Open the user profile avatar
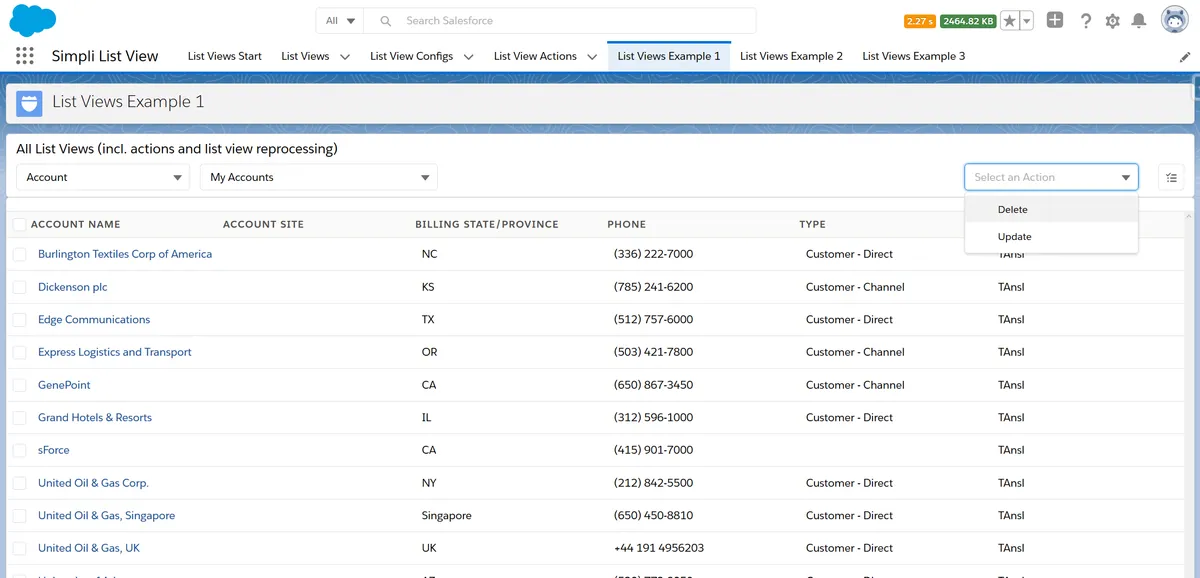The image size is (1200, 578). (x=1174, y=20)
